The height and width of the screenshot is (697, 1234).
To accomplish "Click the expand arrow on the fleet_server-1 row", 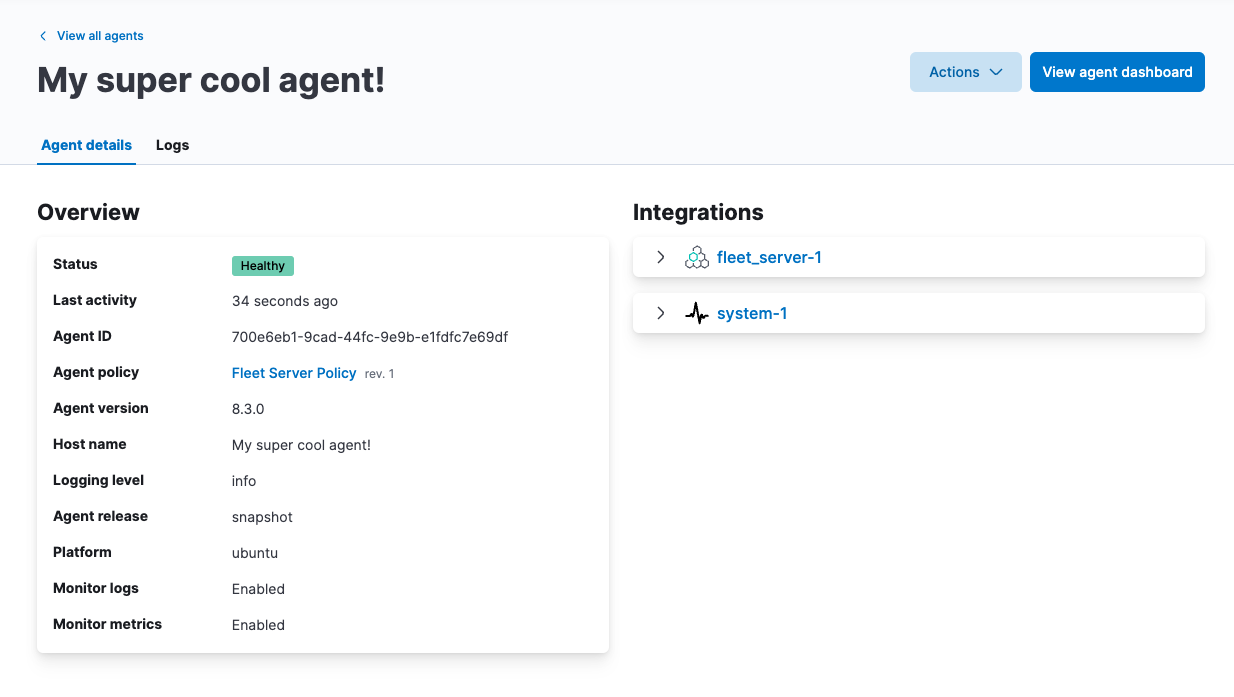I will pos(660,257).
